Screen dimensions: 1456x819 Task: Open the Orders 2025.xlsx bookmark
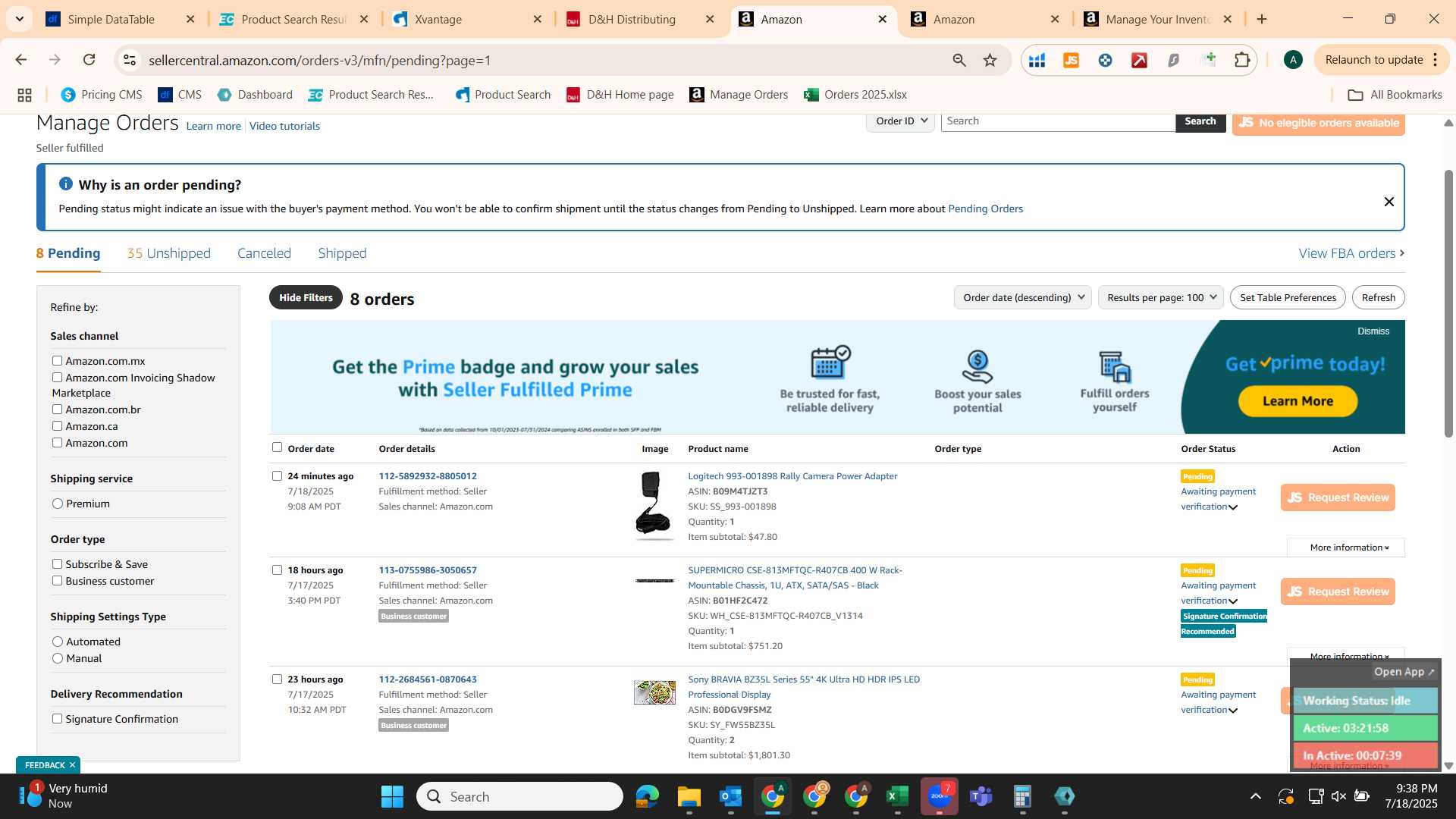pos(855,95)
